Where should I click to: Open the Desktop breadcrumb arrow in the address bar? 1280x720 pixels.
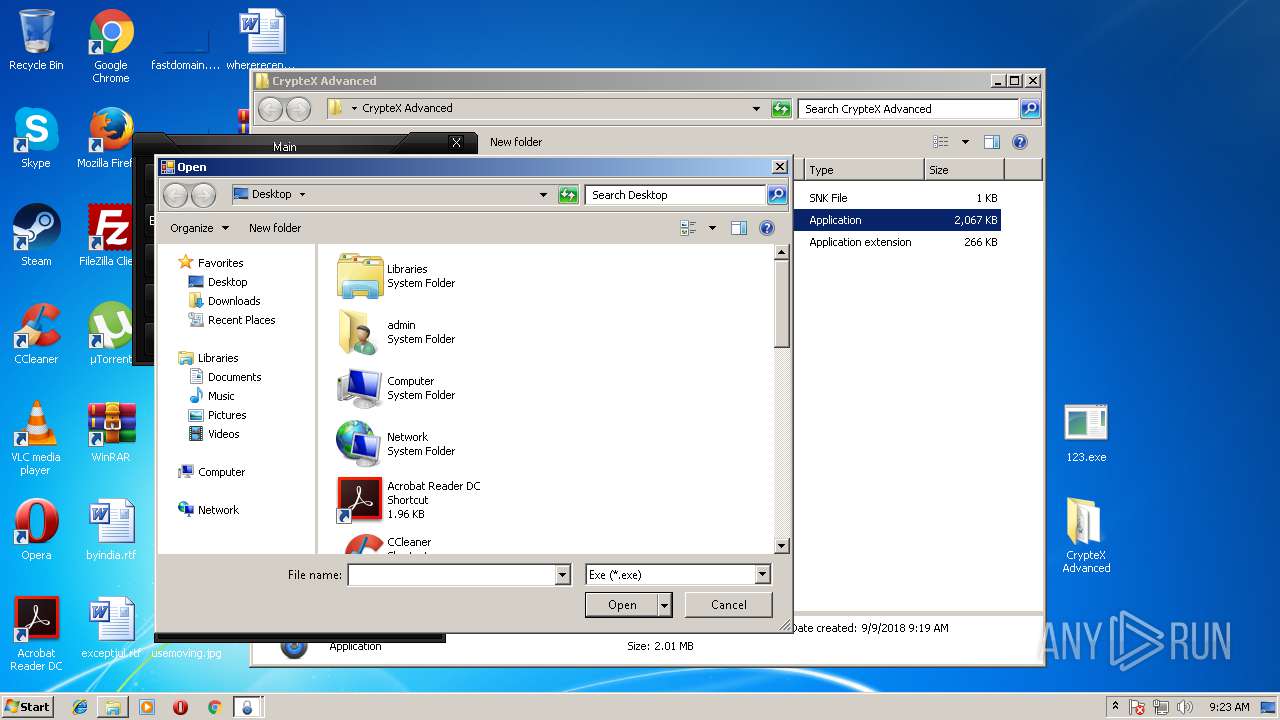[302, 195]
